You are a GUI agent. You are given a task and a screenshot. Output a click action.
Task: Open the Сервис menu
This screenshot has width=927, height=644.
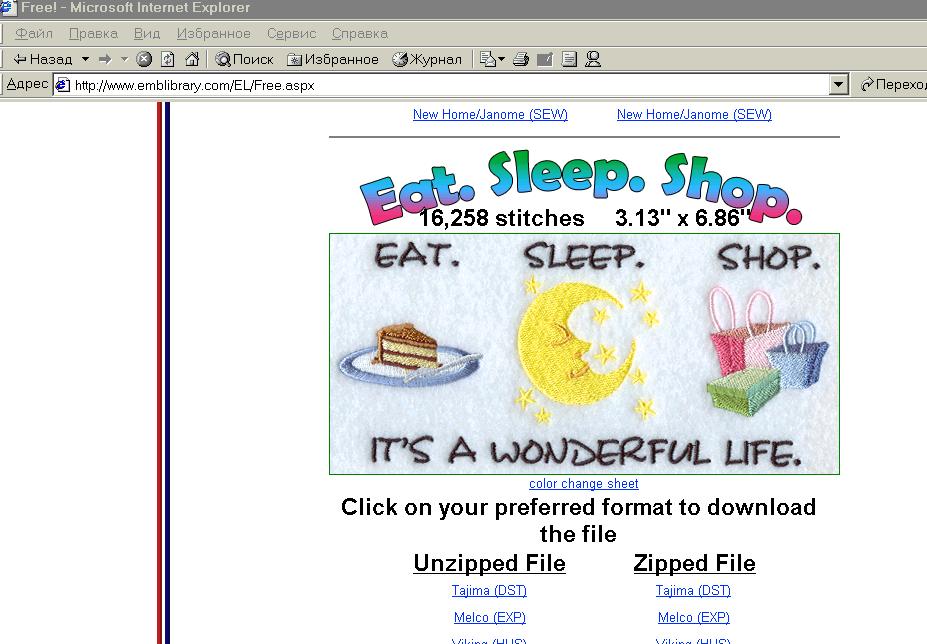coord(291,34)
